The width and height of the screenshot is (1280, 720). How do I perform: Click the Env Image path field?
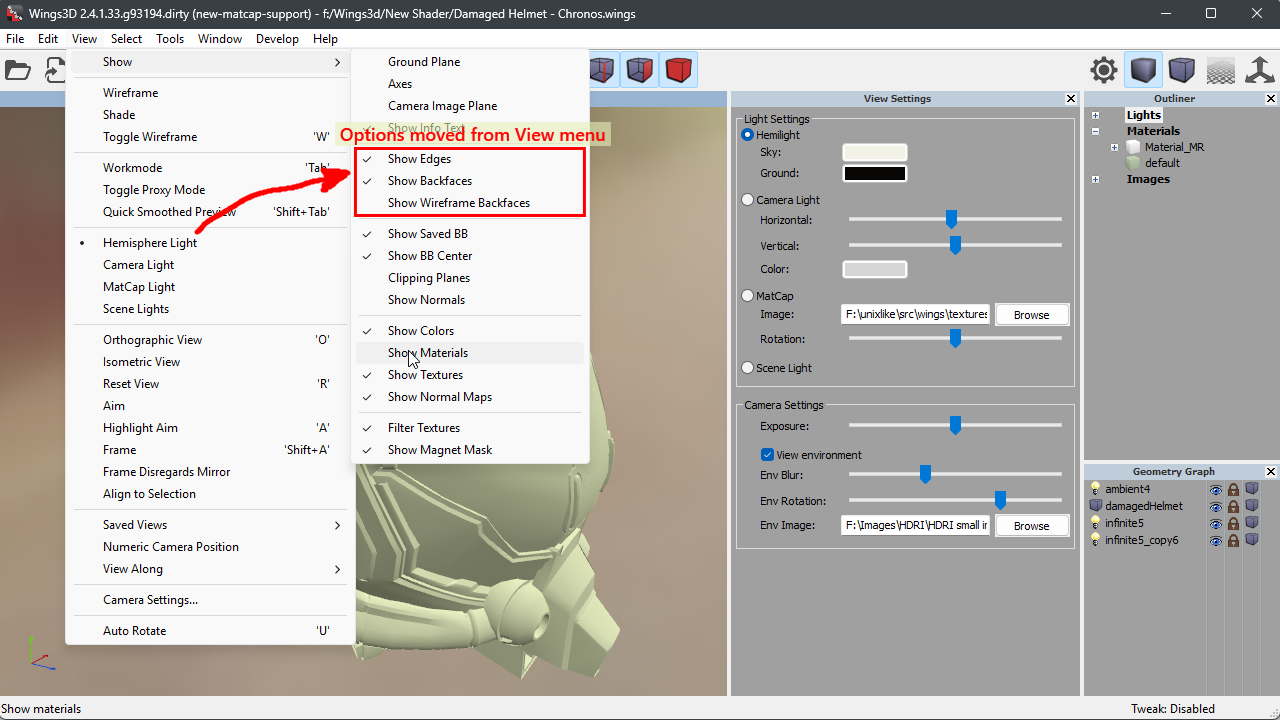pyautogui.click(x=916, y=525)
